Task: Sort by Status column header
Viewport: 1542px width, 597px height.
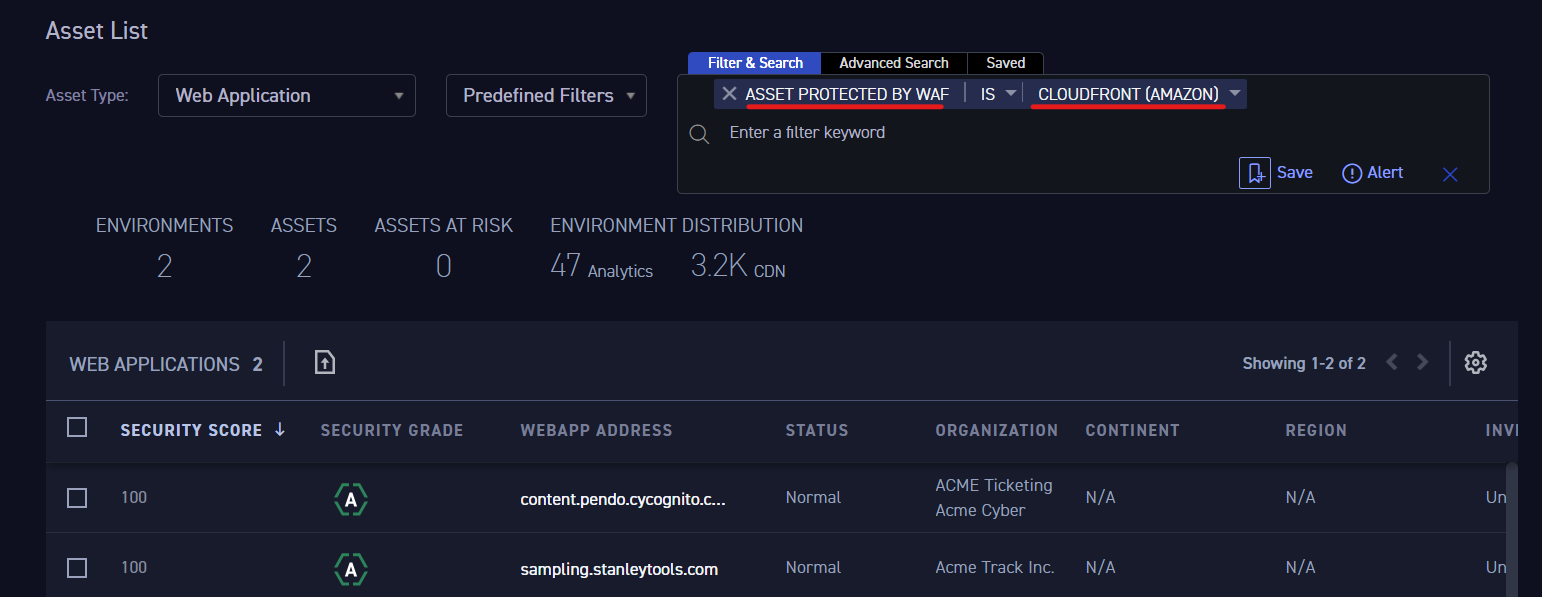Action: point(817,430)
